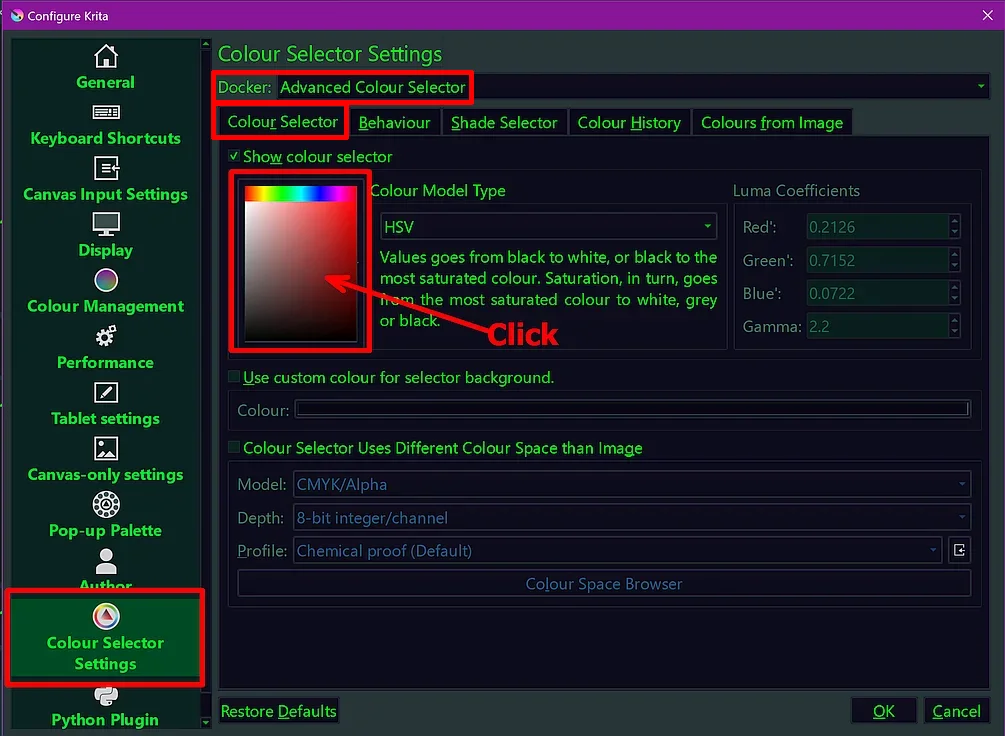Open Canvas Input Settings icon
The width and height of the screenshot is (1005, 736).
pos(106,169)
